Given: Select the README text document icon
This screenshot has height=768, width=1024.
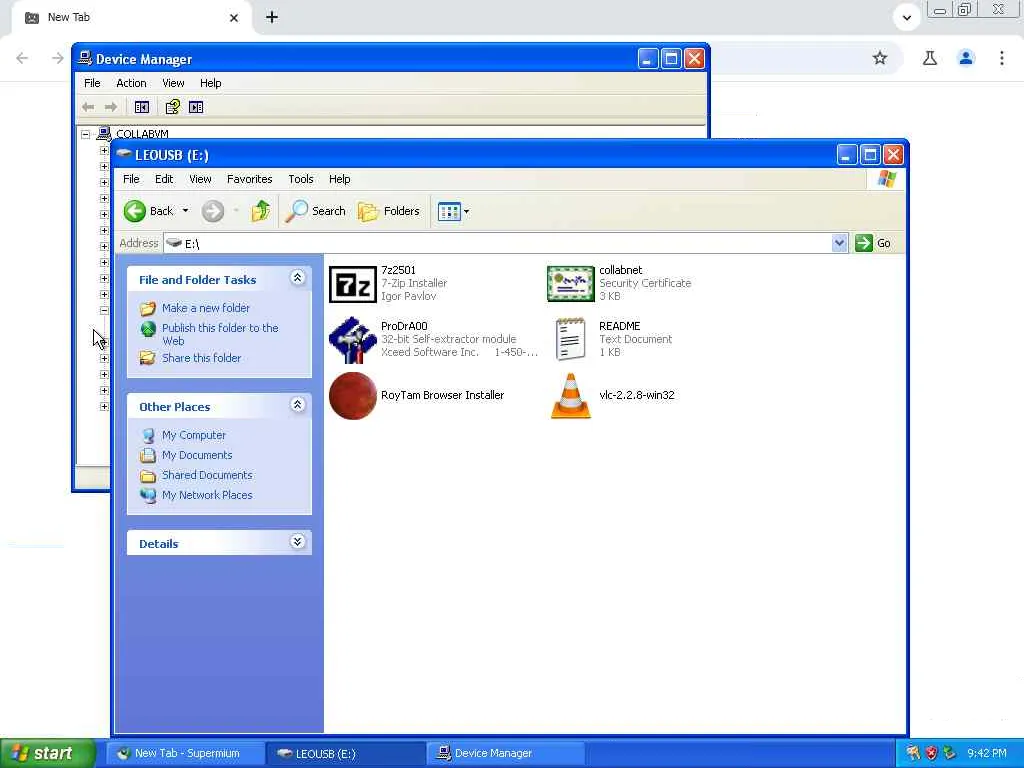Looking at the screenshot, I should [x=570, y=340].
